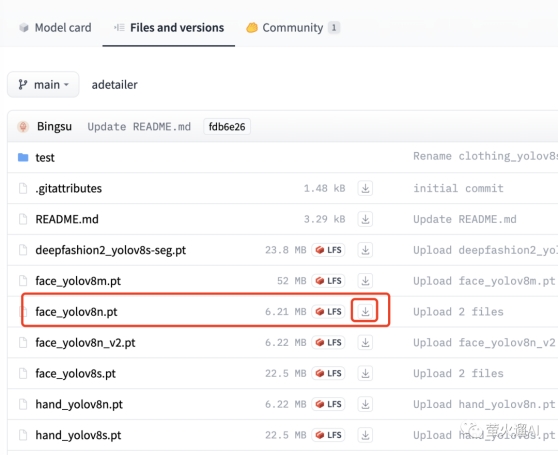Click the fdb6e26 commit hash
Screen dimensions: 559x456
point(227,127)
